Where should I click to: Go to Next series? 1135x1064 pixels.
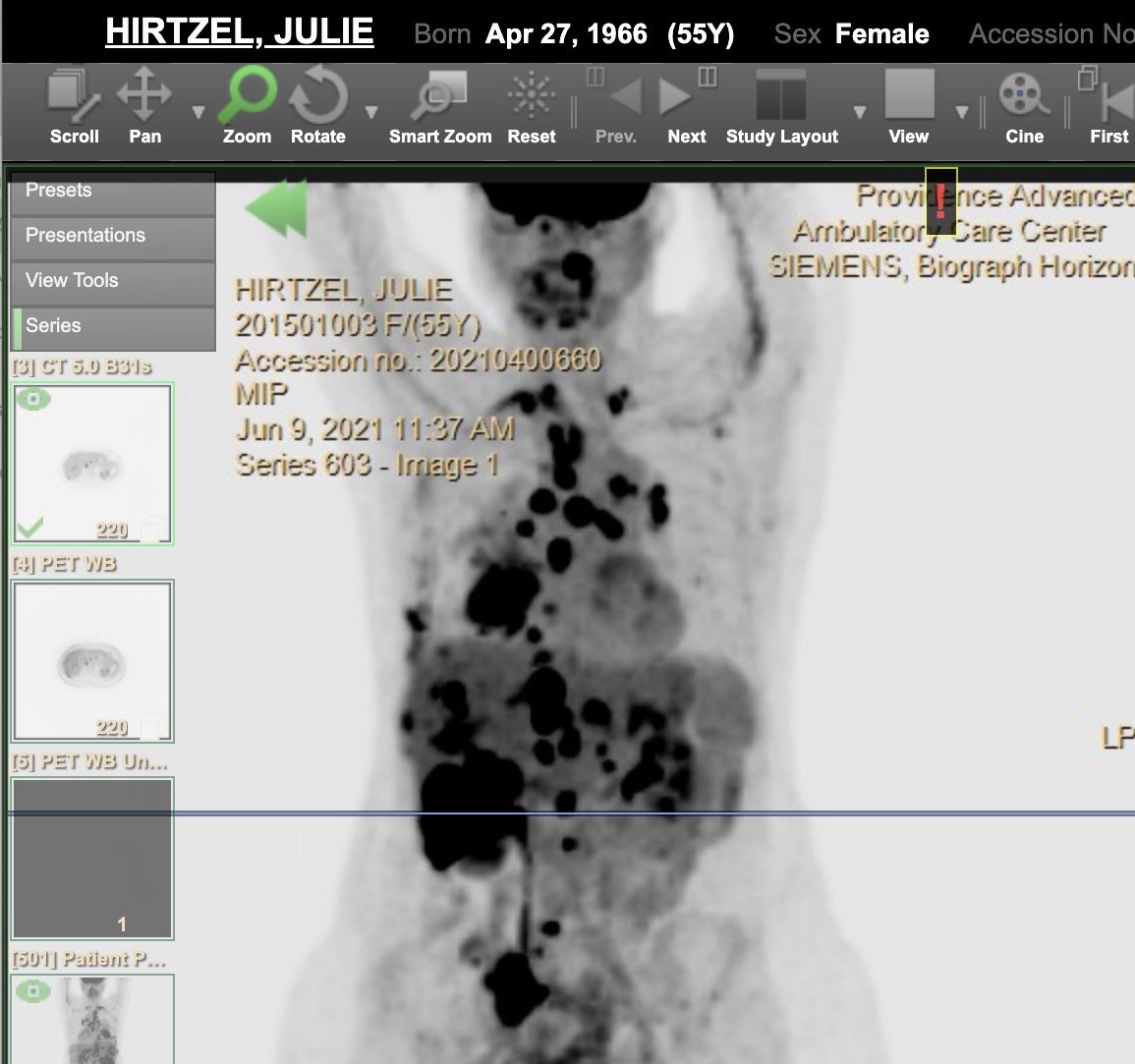click(x=686, y=108)
